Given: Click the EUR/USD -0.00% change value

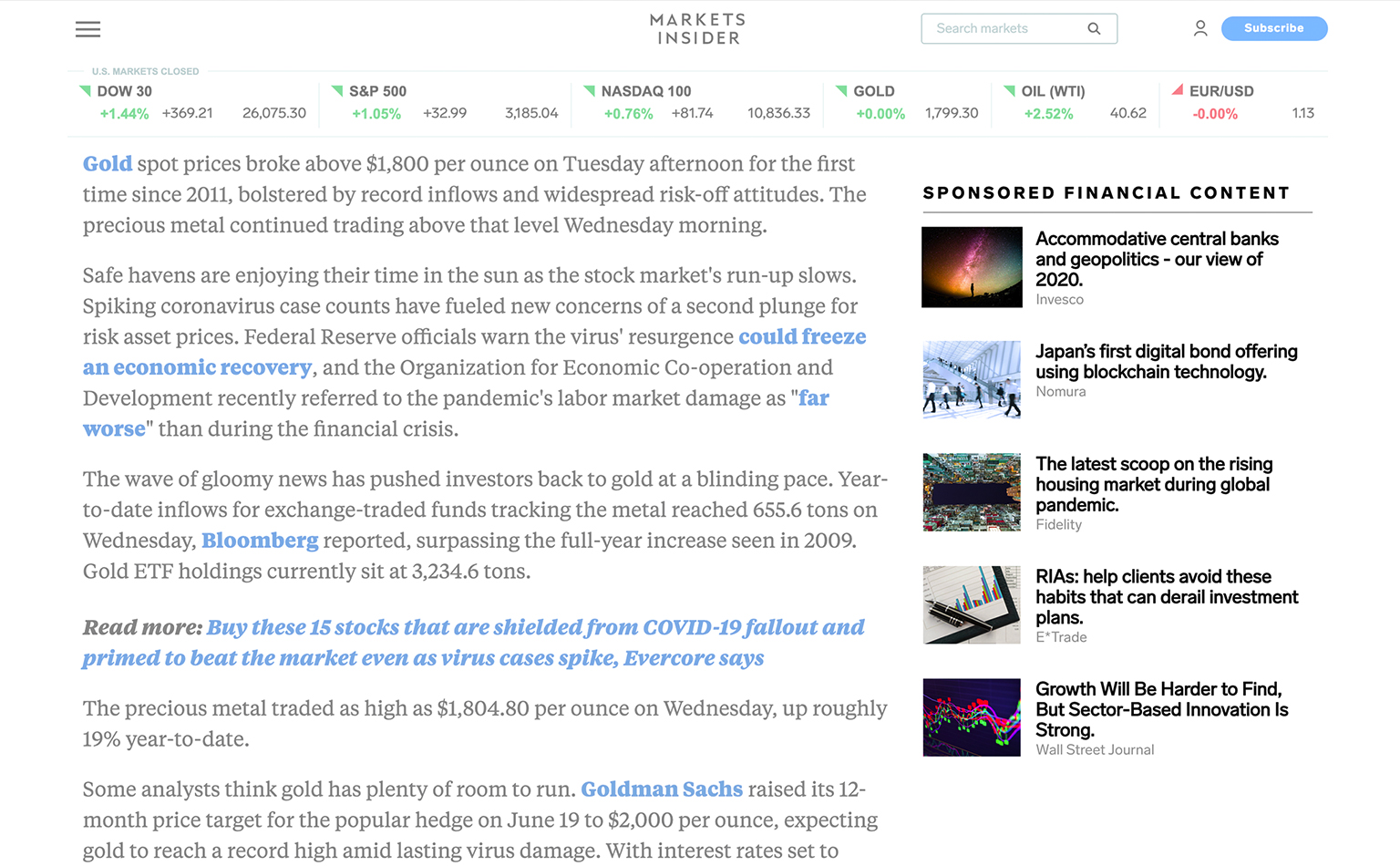Looking at the screenshot, I should tap(1215, 114).
